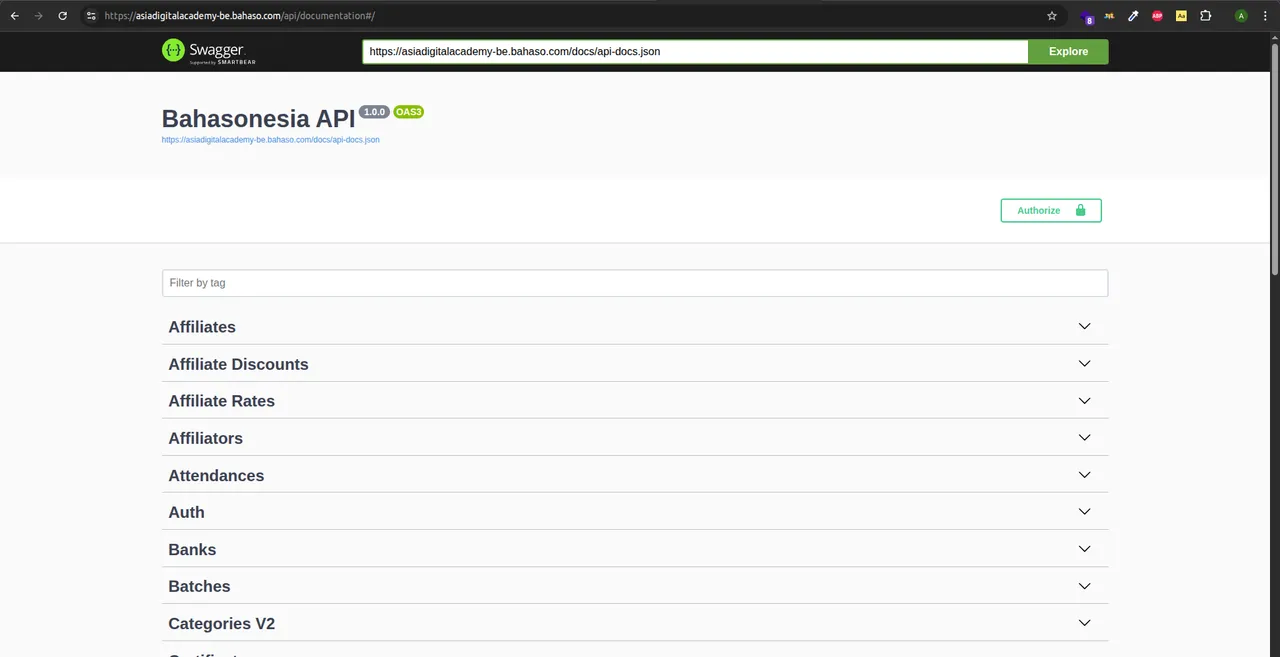Image resolution: width=1280 pixels, height=657 pixels.
Task: Click the Filter by tag field
Action: 634,283
